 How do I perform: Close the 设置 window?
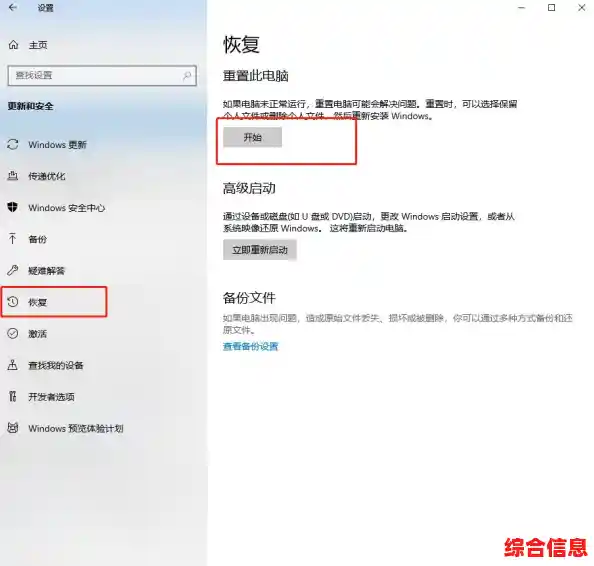click(581, 8)
